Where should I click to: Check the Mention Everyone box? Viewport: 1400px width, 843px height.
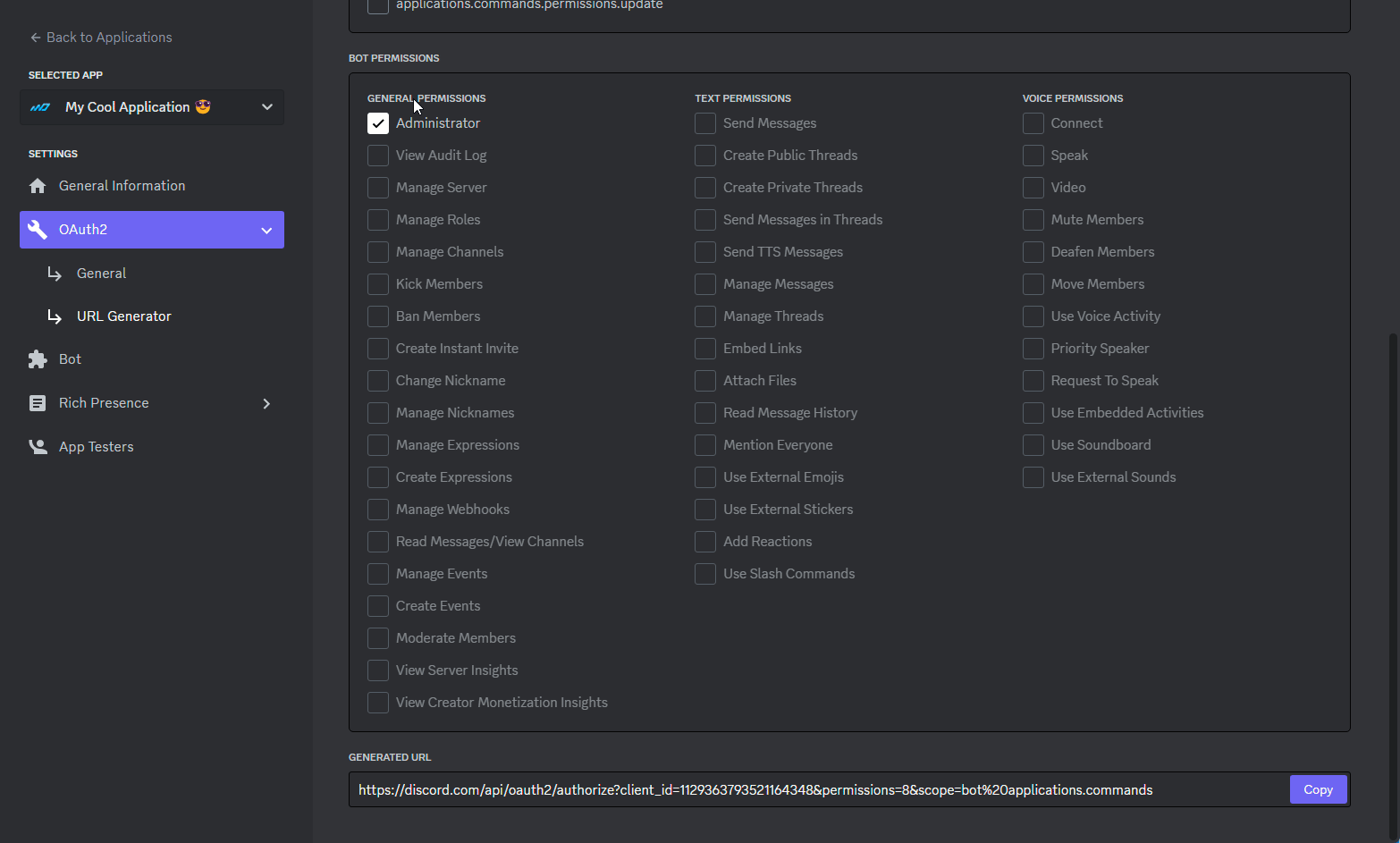click(x=705, y=445)
